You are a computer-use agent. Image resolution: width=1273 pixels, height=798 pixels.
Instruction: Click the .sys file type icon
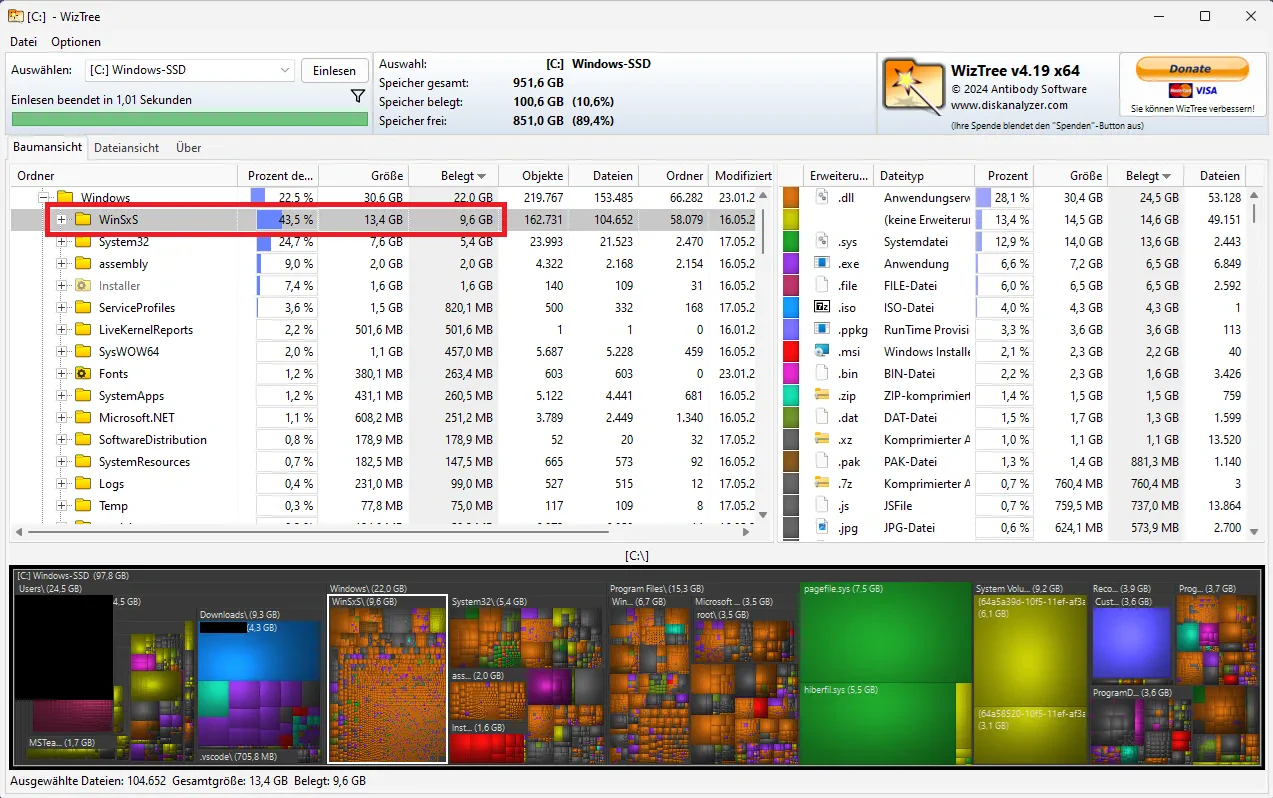tap(823, 242)
